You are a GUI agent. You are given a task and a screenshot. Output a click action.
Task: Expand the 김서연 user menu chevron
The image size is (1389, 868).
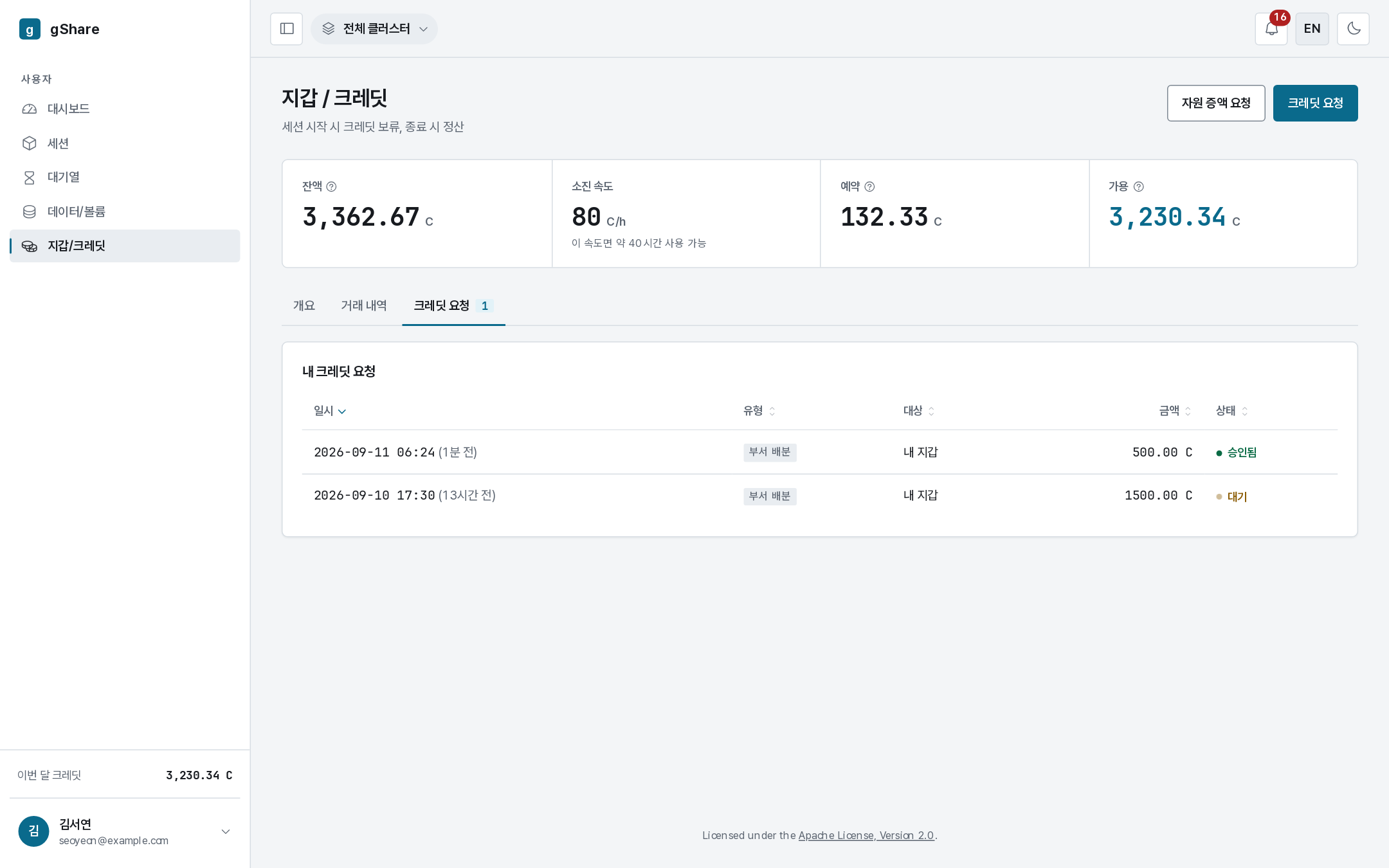point(226,831)
